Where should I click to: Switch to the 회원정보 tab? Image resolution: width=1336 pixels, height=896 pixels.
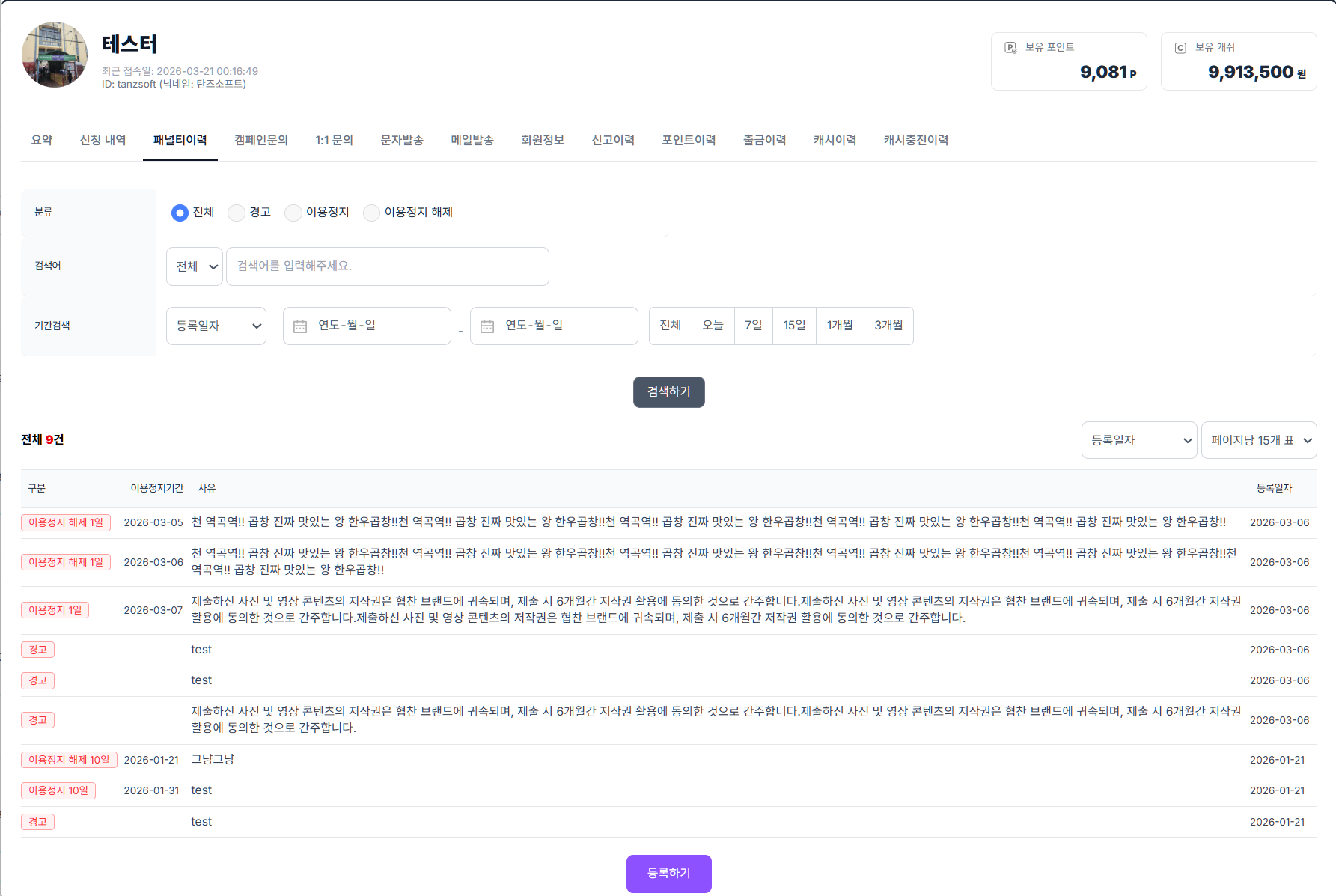click(542, 140)
